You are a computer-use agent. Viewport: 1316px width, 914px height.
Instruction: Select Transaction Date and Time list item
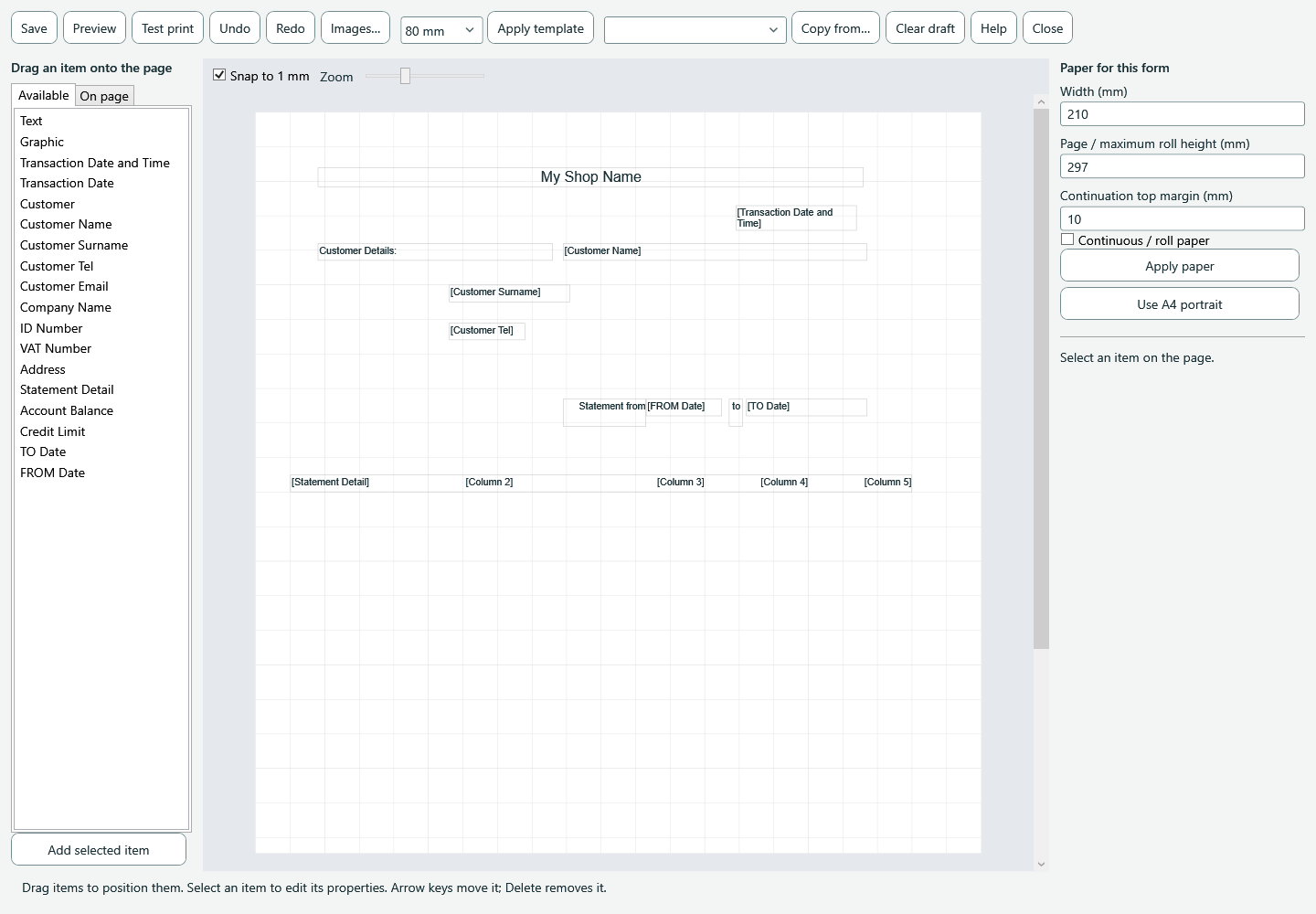click(101, 163)
